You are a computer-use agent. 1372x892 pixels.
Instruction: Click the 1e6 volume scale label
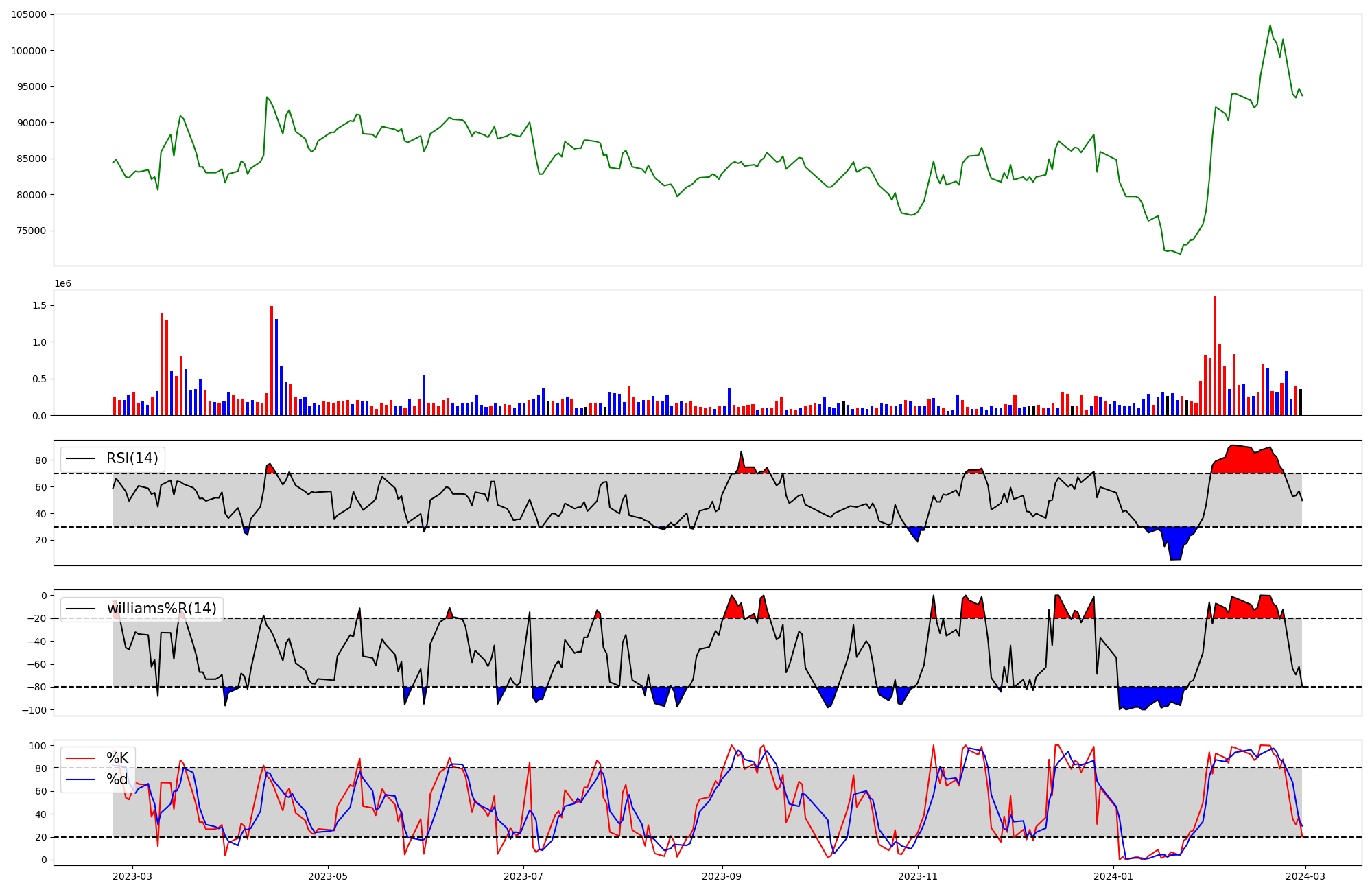coord(62,284)
